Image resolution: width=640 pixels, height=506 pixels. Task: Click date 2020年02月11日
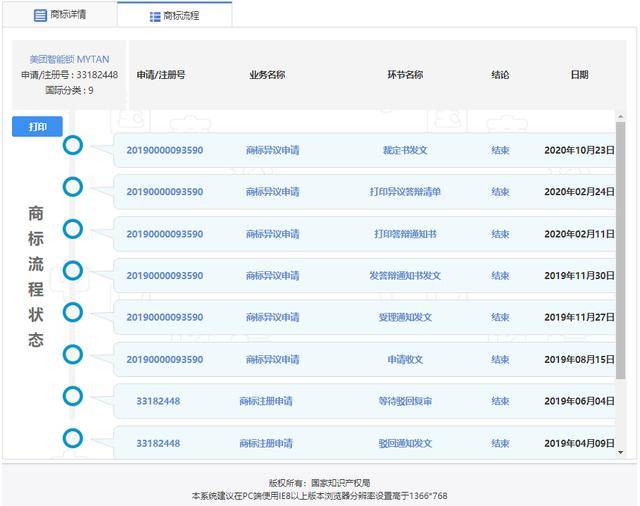(x=579, y=234)
